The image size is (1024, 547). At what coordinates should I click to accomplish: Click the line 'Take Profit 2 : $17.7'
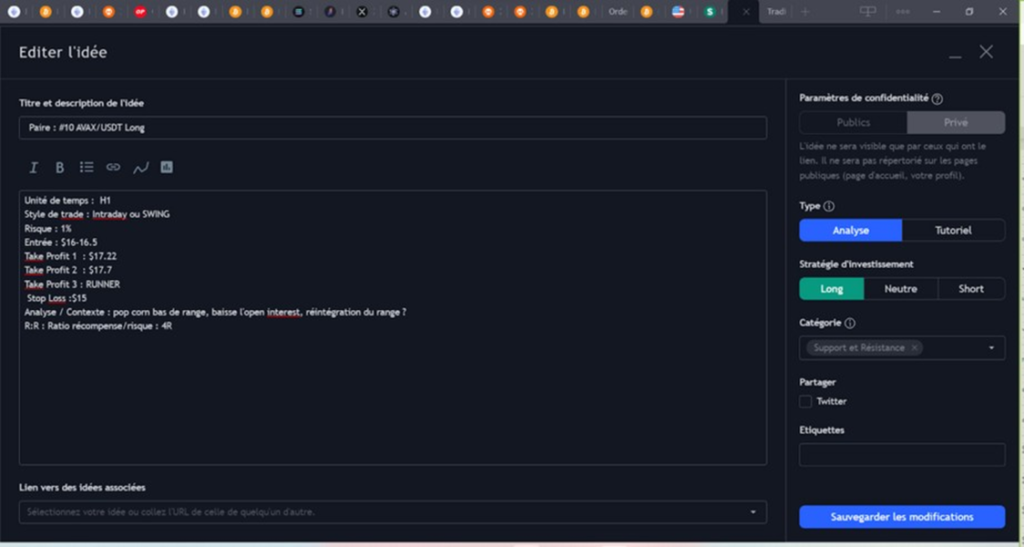[x=69, y=270]
